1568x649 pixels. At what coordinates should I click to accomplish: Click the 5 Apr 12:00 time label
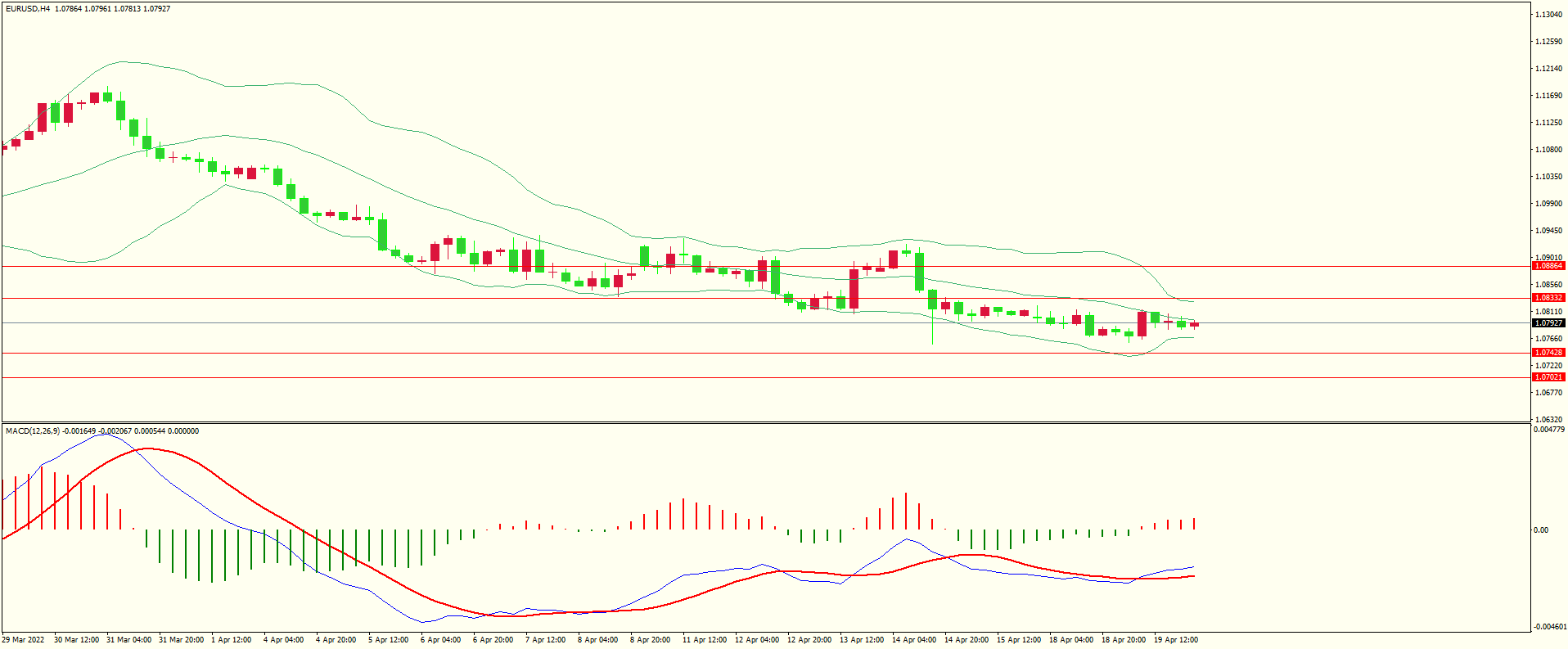(x=388, y=640)
